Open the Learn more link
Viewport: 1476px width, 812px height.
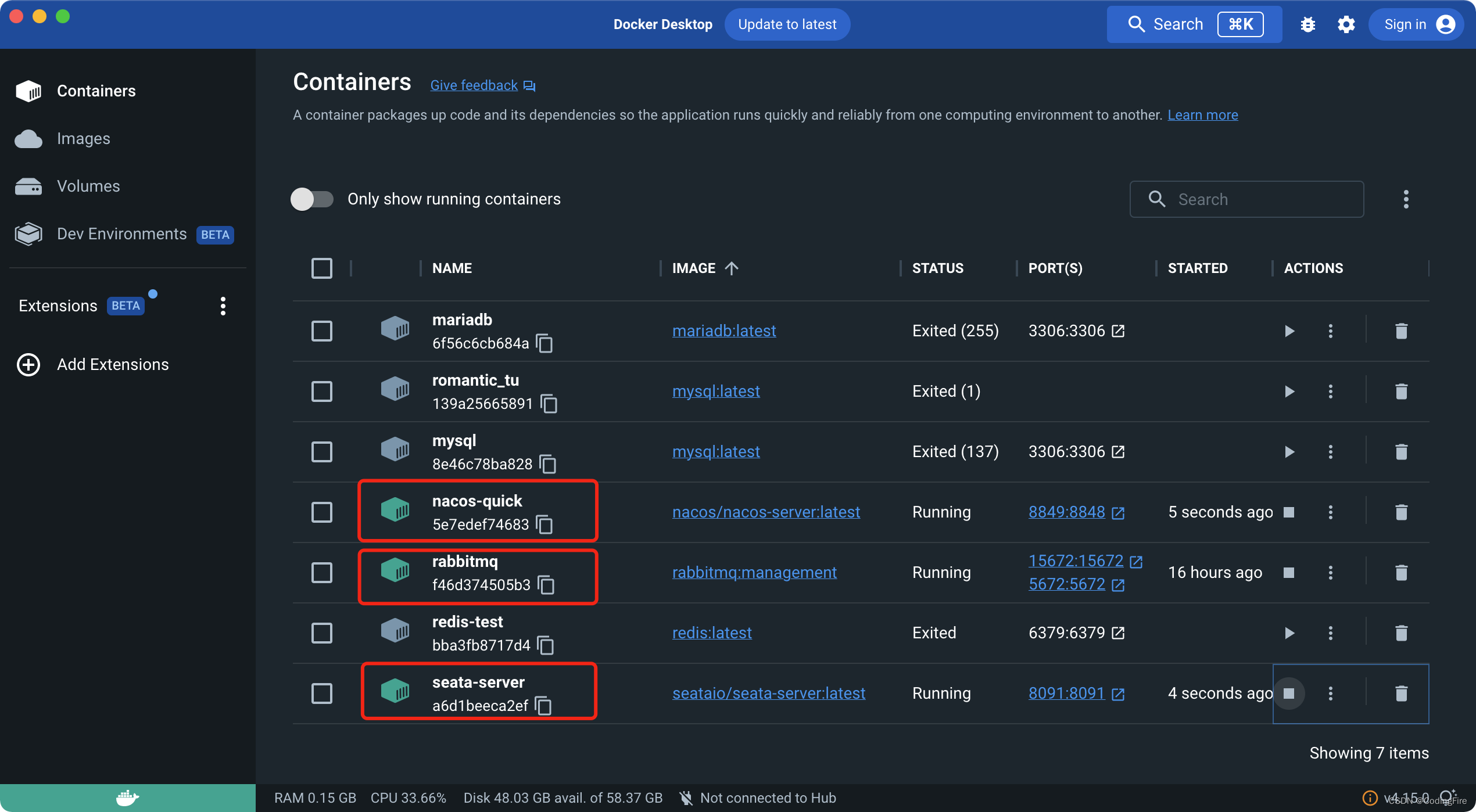coord(1203,115)
